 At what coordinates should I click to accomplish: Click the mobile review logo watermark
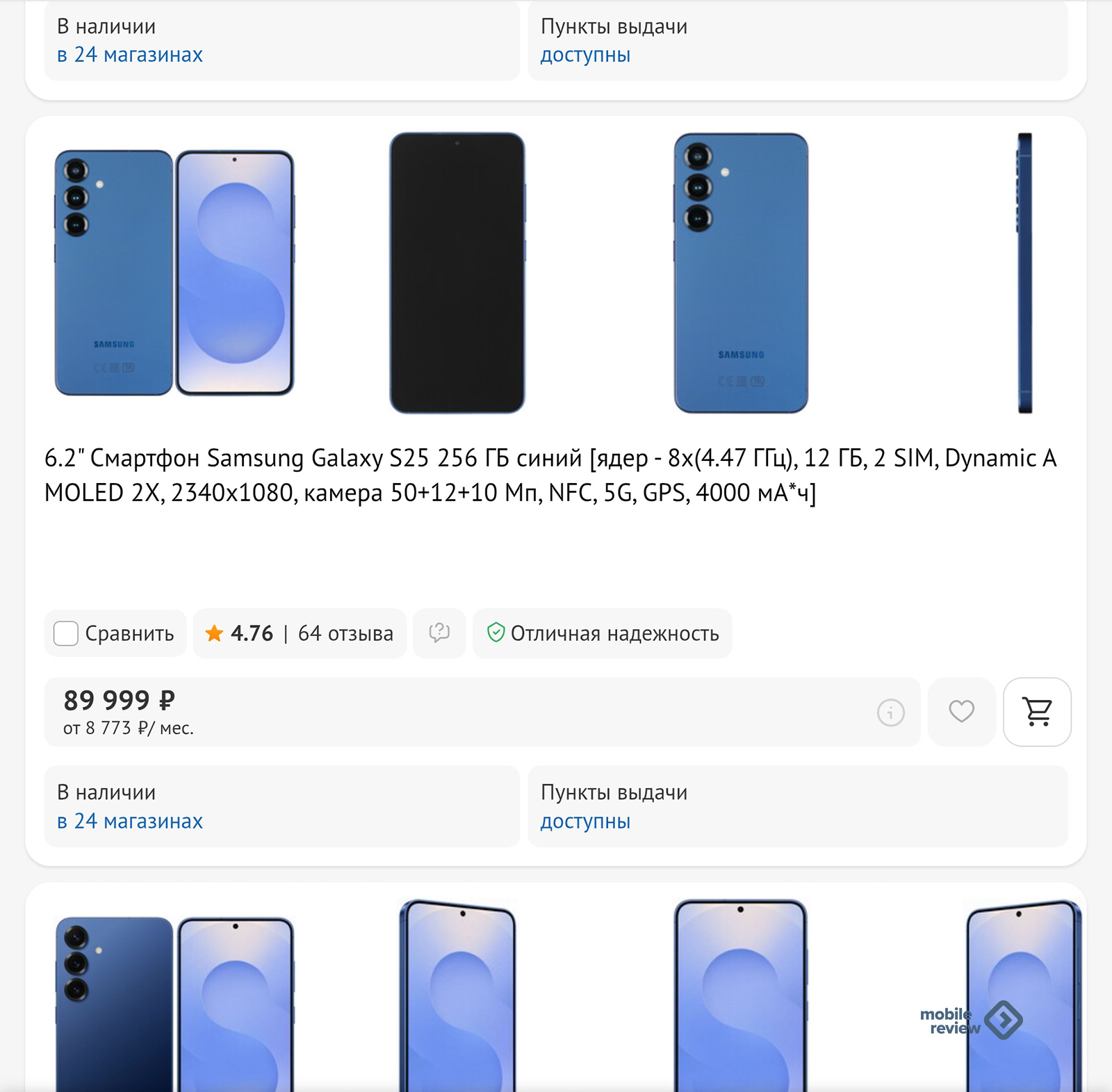(971, 1020)
